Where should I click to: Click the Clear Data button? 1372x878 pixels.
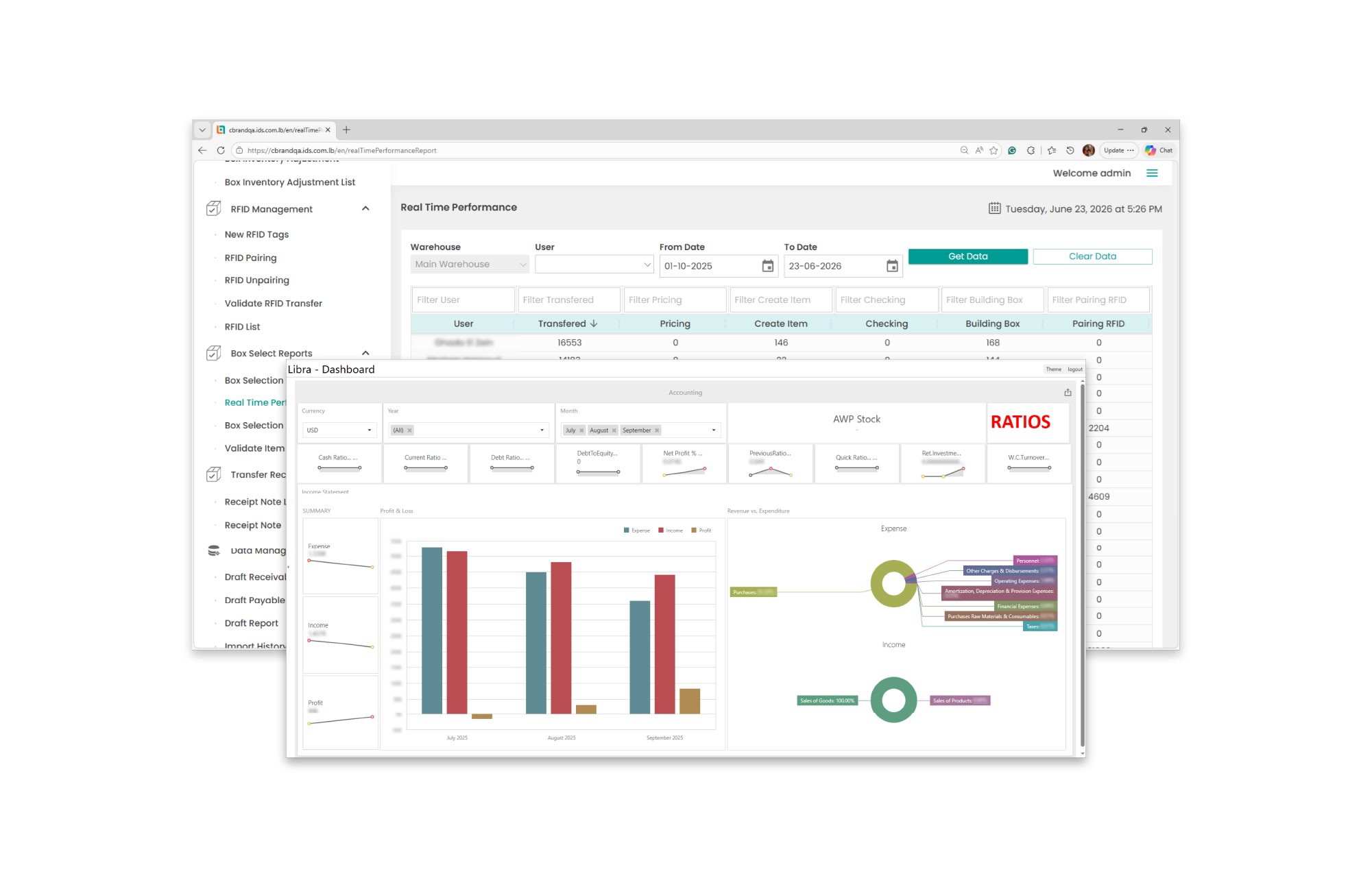point(1092,256)
